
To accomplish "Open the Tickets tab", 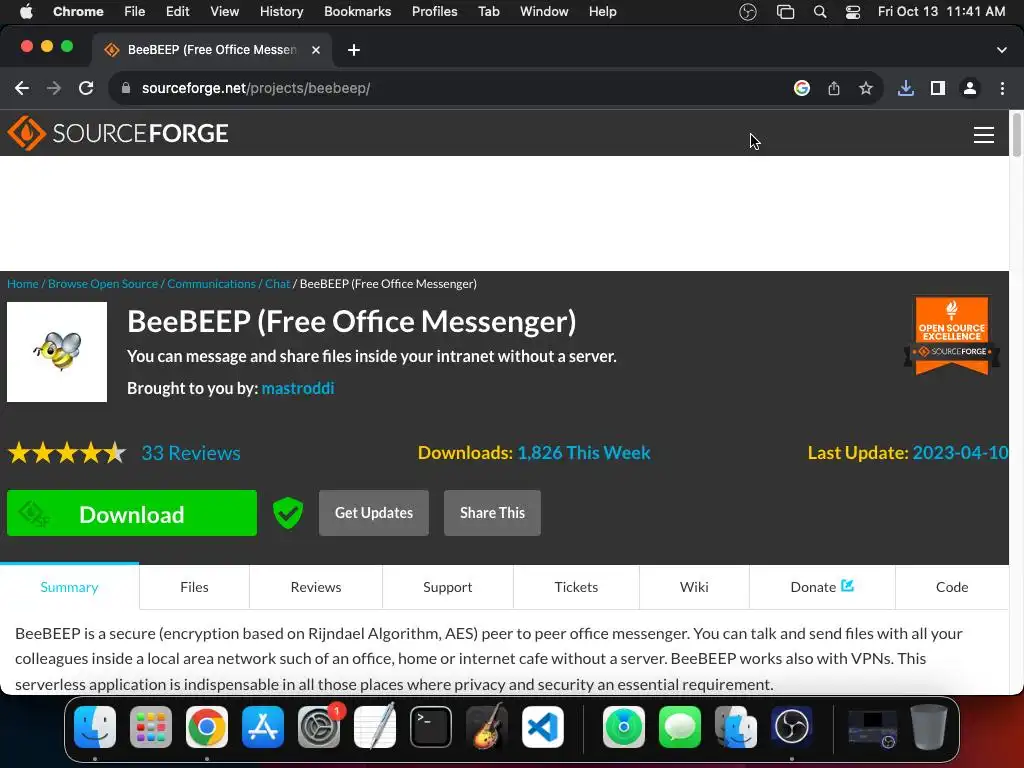I will click(576, 586).
